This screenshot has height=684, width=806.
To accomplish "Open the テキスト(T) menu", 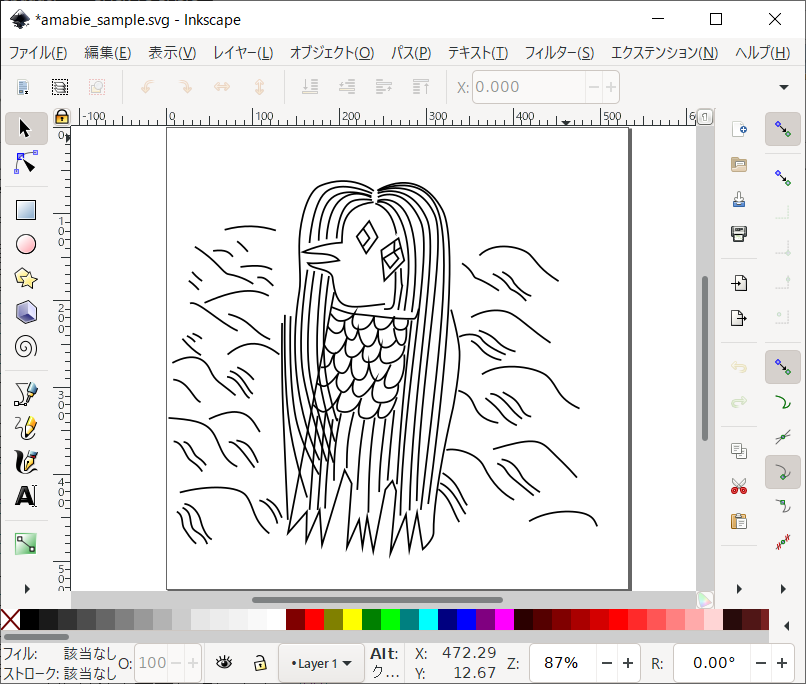I will pos(478,52).
